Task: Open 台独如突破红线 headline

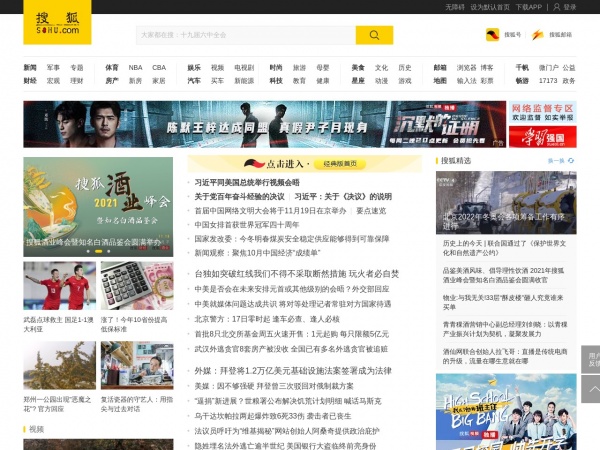Action: (297, 274)
